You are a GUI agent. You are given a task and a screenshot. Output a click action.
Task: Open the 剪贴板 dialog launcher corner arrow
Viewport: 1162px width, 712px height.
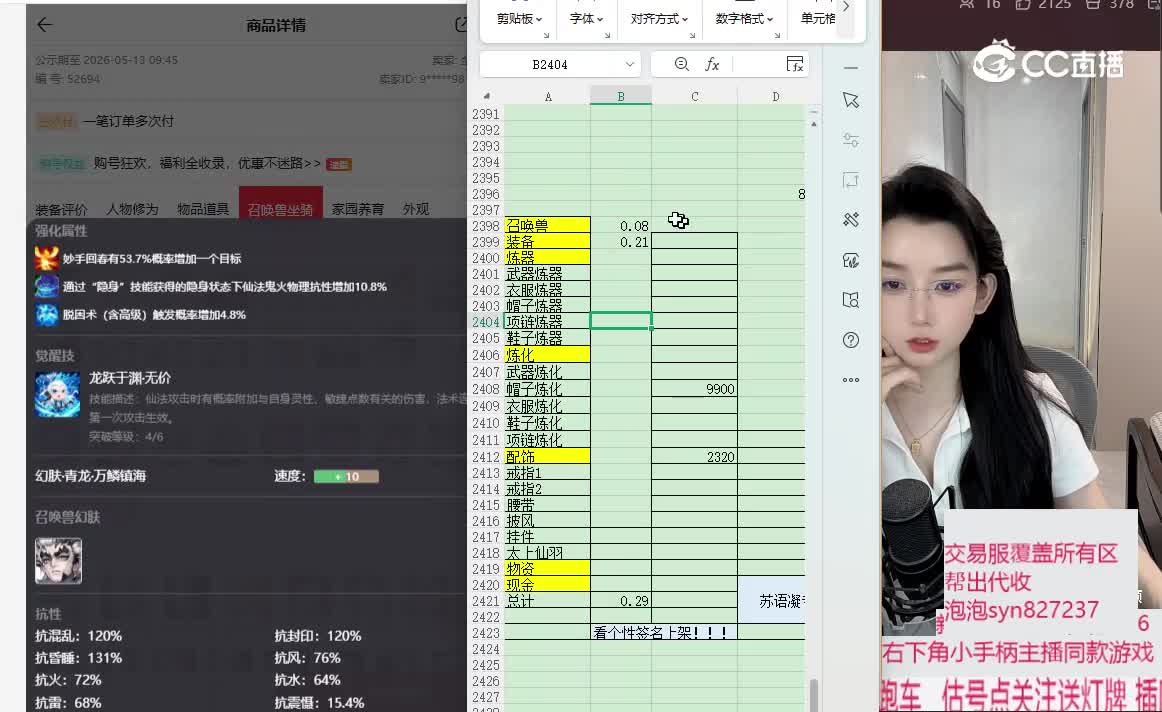point(546,36)
